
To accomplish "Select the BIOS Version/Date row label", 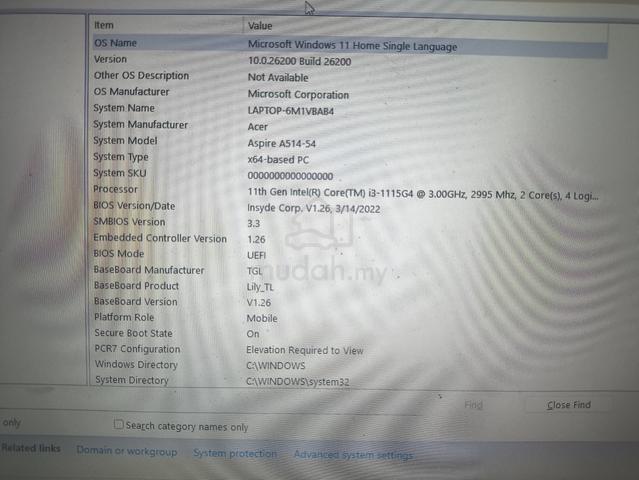I will point(134,206).
